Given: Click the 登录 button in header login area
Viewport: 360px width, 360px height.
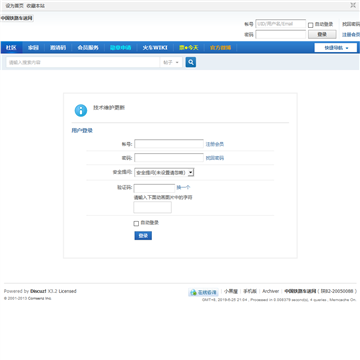Looking at the screenshot, I should pyautogui.click(x=322, y=34).
